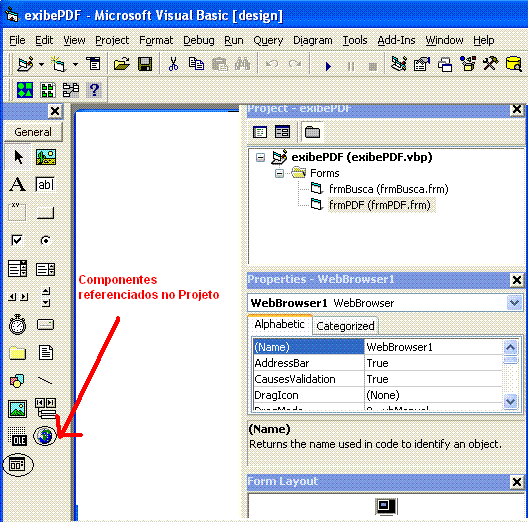Screen dimensions: 528x522
Task: Select the TextBox control tool
Action: tap(45, 185)
